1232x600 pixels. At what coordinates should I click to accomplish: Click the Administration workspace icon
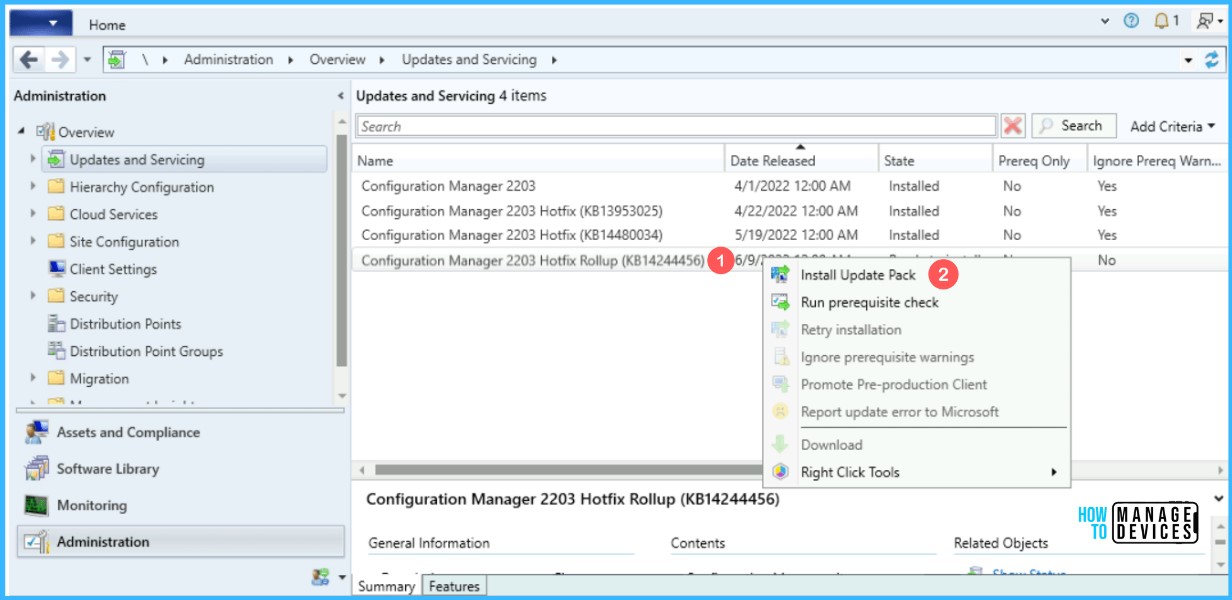tap(37, 542)
